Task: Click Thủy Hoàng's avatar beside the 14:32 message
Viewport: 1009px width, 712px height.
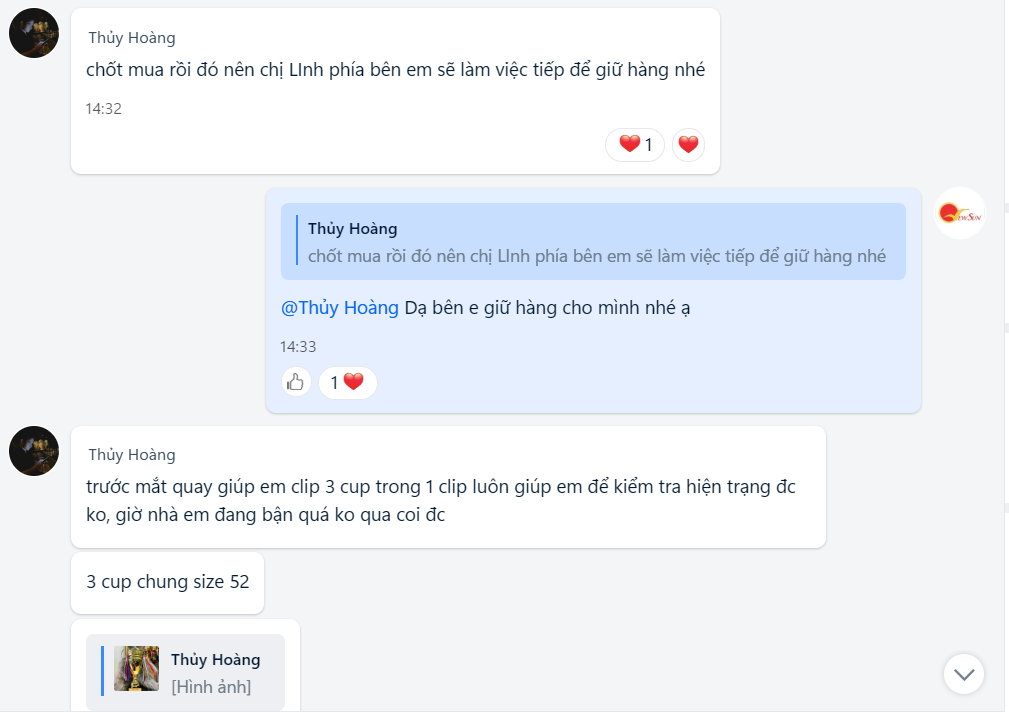Action: (x=34, y=34)
